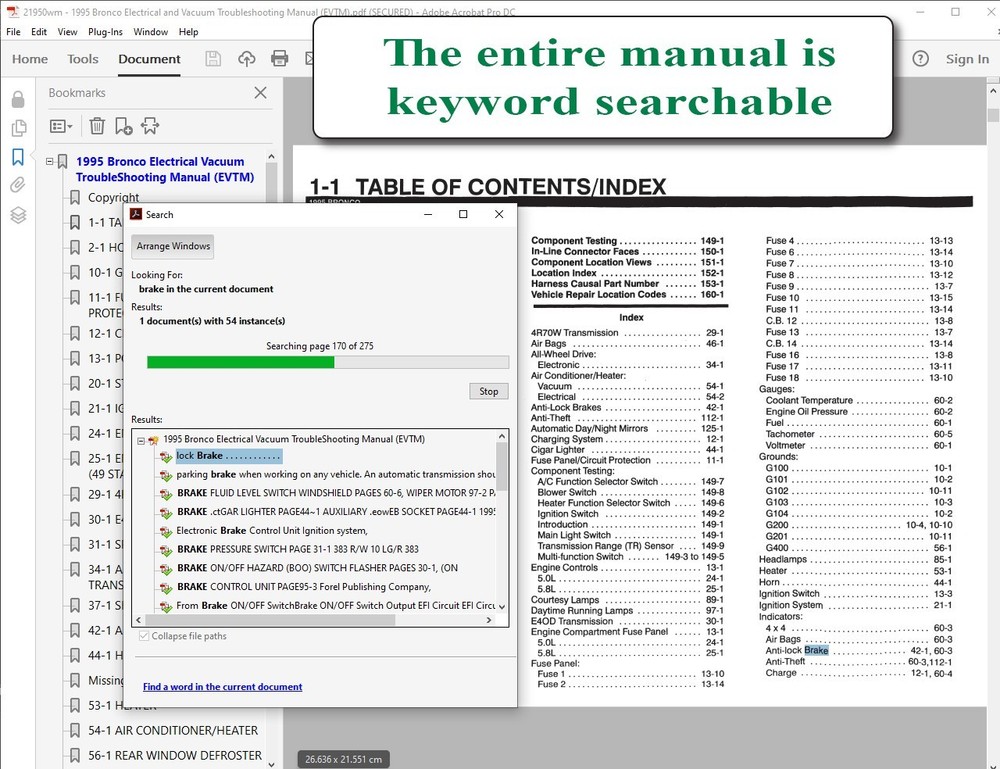
Task: Close the Search window
Action: (499, 214)
